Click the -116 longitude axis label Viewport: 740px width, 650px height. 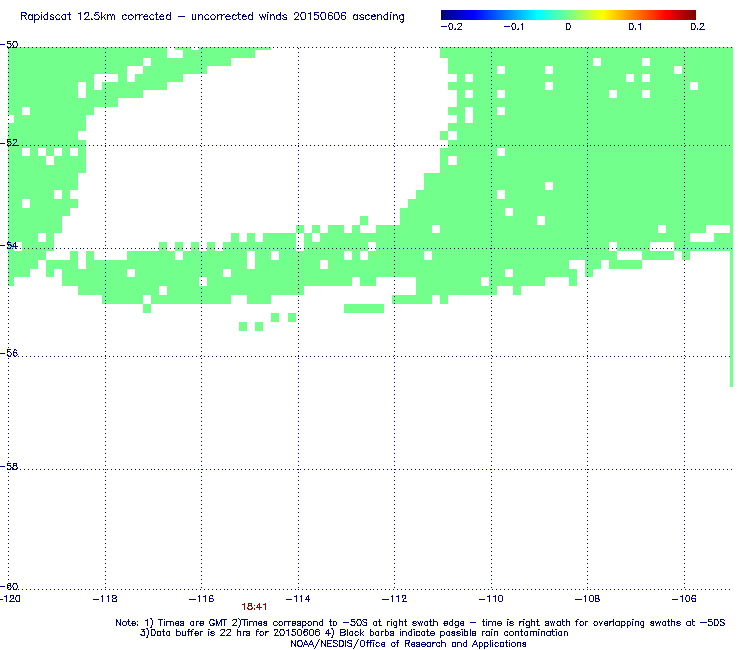tap(202, 599)
